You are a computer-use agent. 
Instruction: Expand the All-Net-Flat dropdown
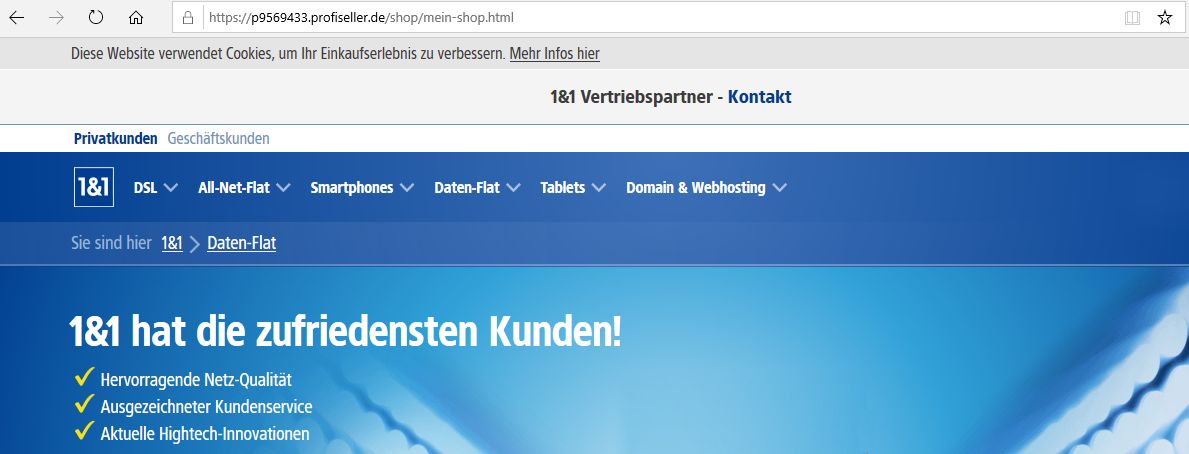pos(244,188)
